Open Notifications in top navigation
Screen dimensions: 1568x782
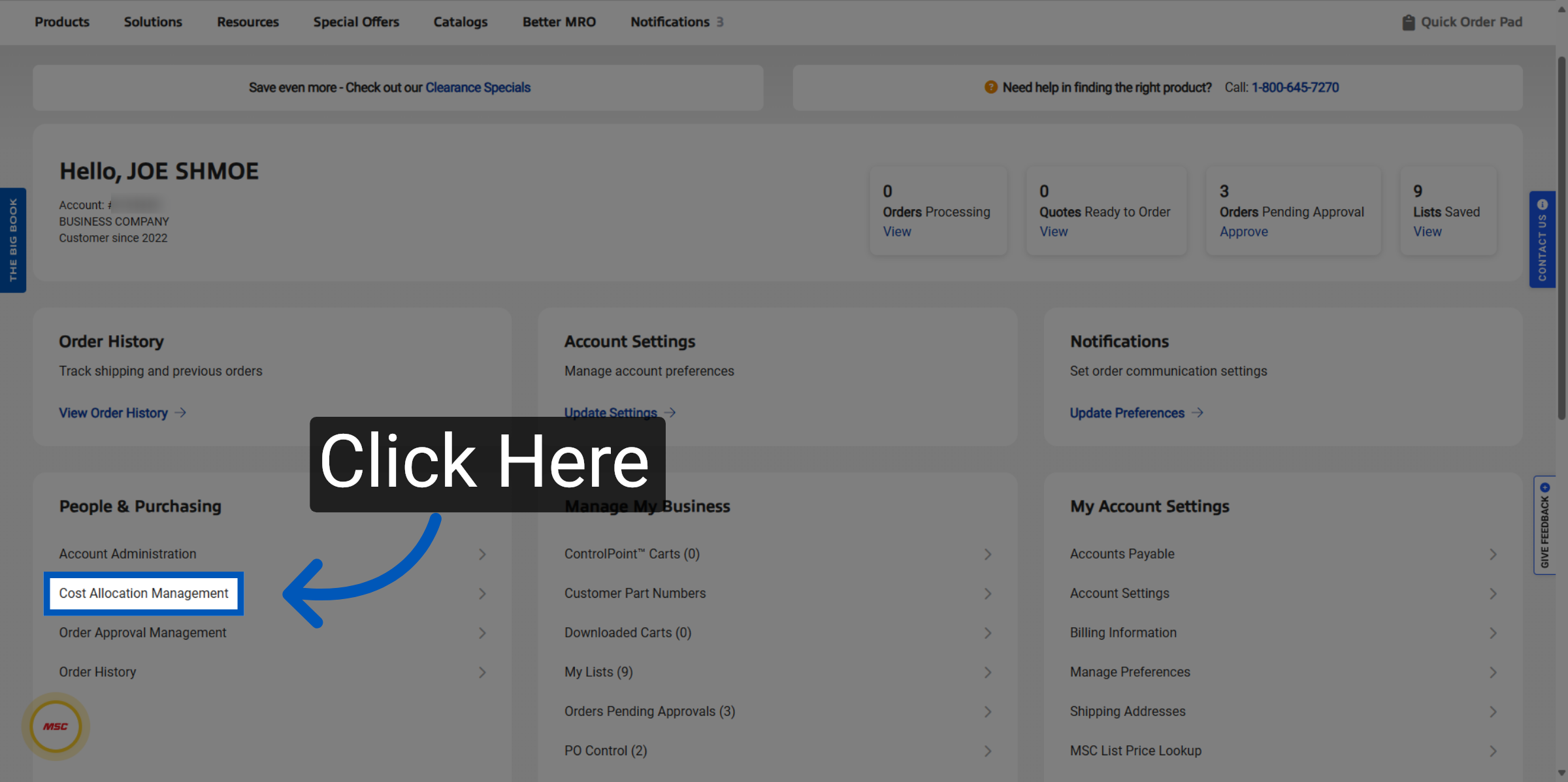(677, 22)
